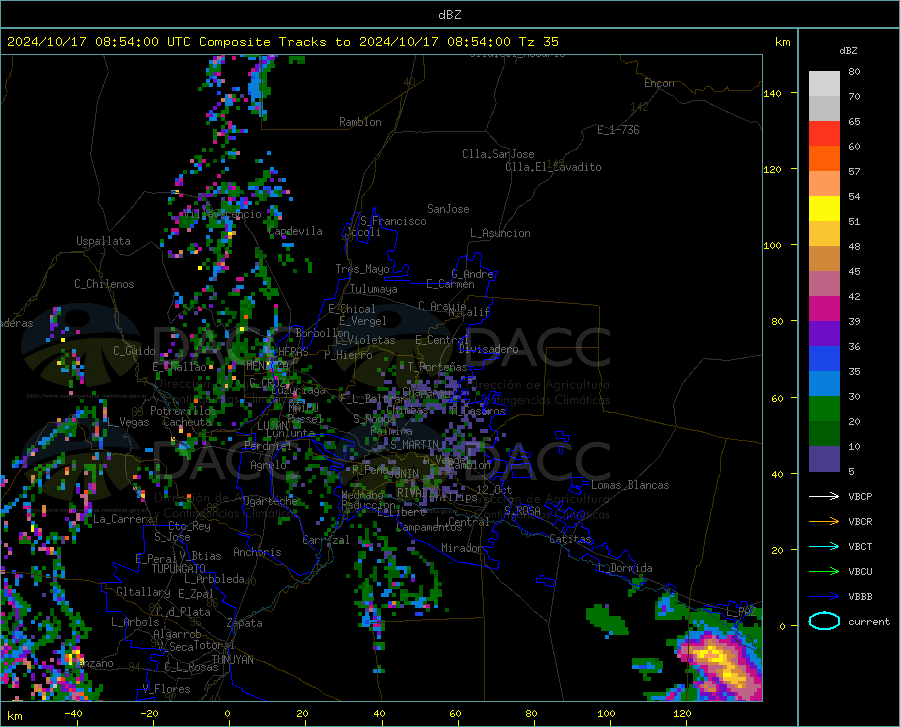Image resolution: width=900 pixels, height=727 pixels.
Task: Click the 'Tz 35' threshold text
Action: 538,42
